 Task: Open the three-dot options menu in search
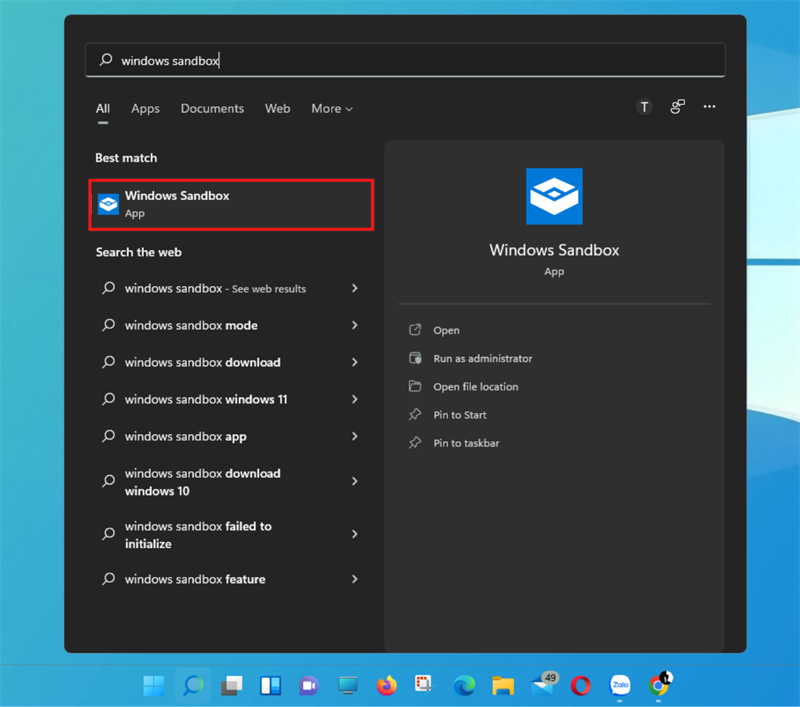click(x=709, y=107)
